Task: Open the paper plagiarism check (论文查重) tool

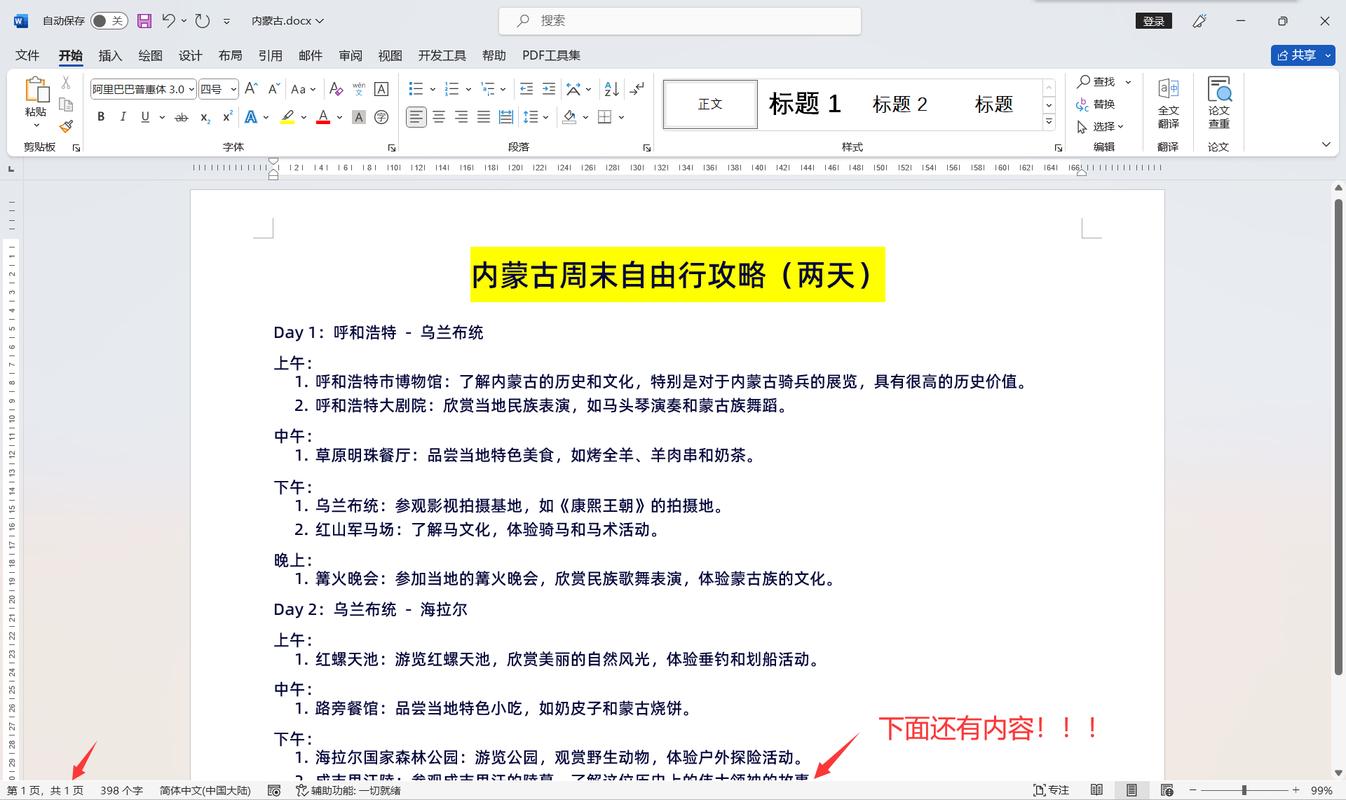Action: [x=1218, y=103]
